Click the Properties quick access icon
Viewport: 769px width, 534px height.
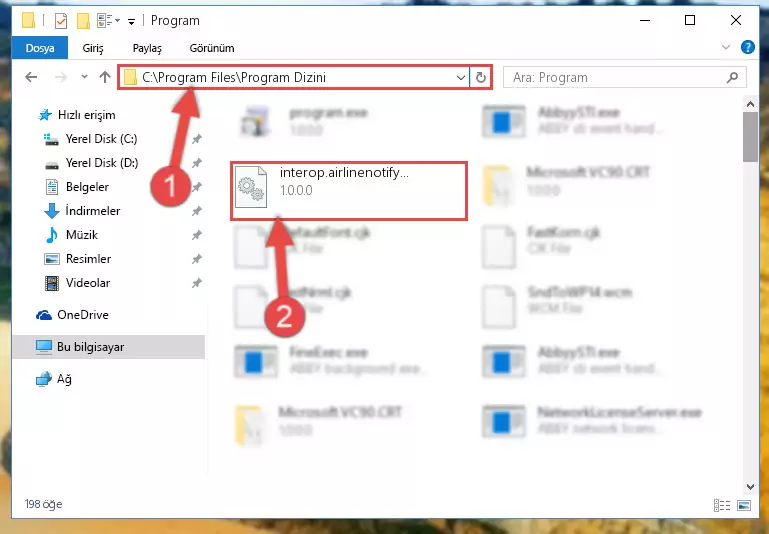[61, 21]
